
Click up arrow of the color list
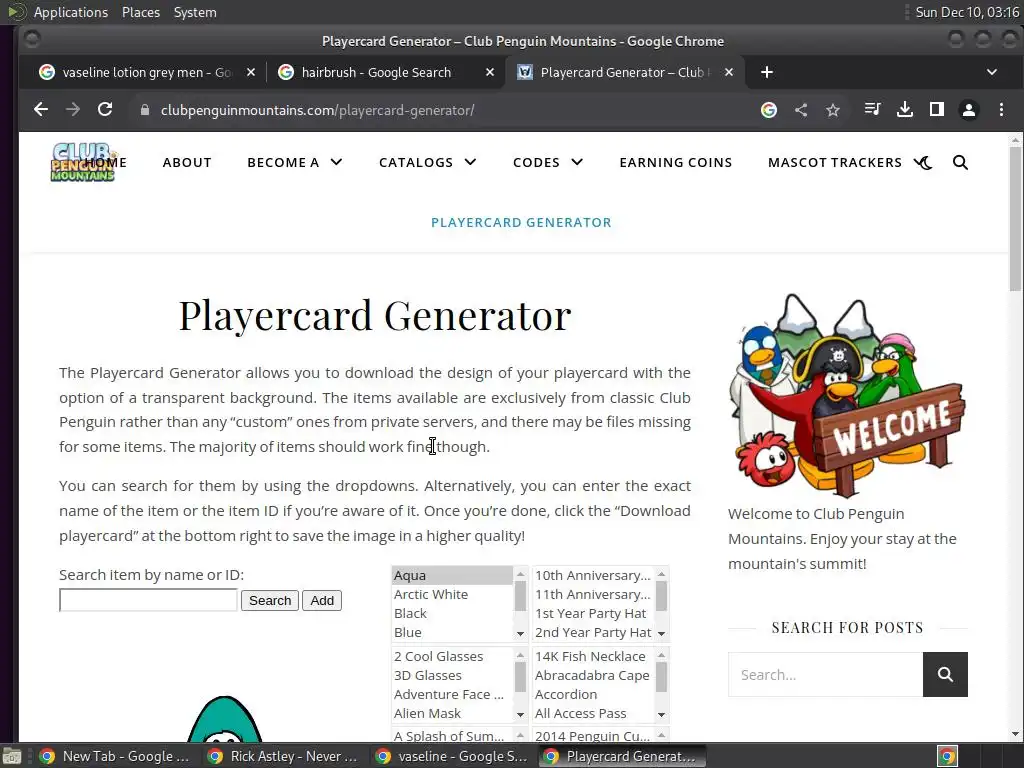click(x=520, y=575)
